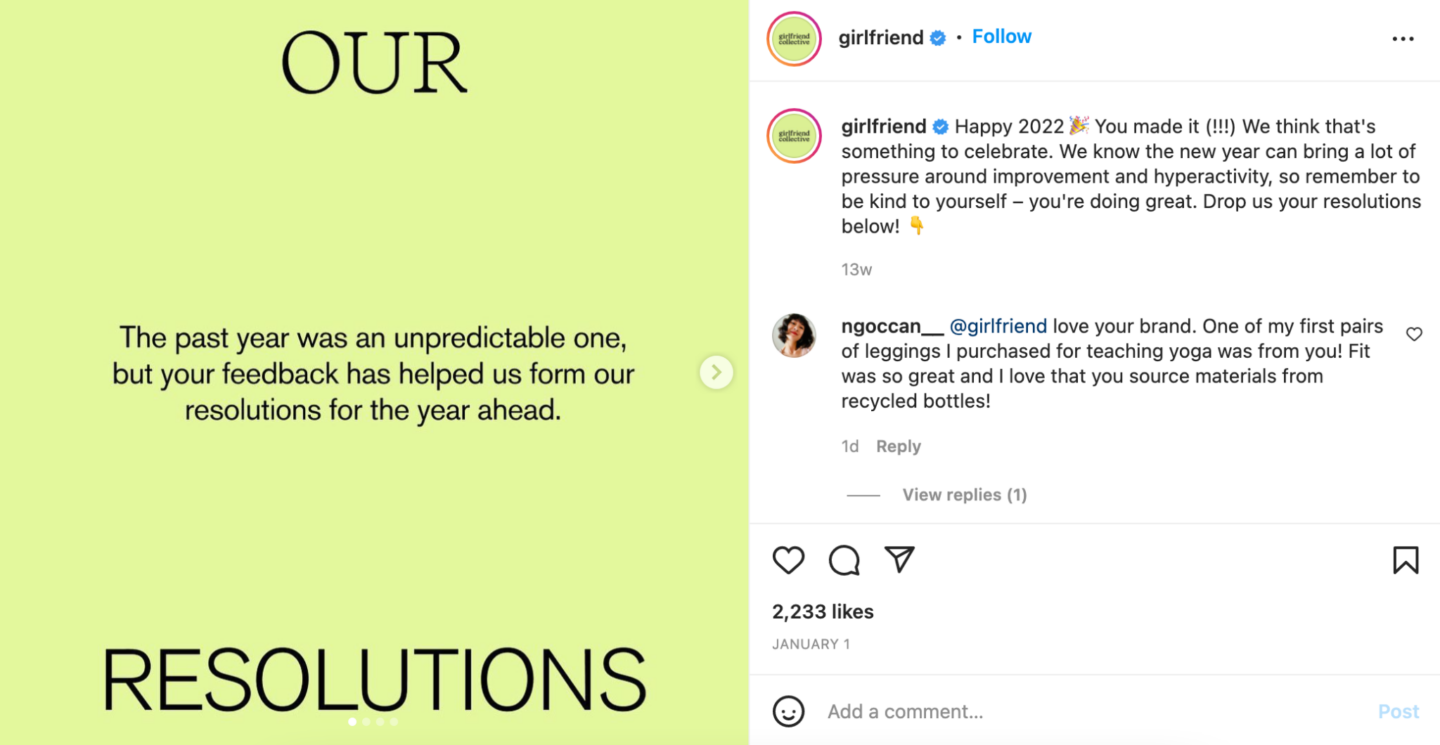Like ngoccan__'s comment with small heart
Screen dimensions: 1440x745
pyautogui.click(x=1414, y=334)
